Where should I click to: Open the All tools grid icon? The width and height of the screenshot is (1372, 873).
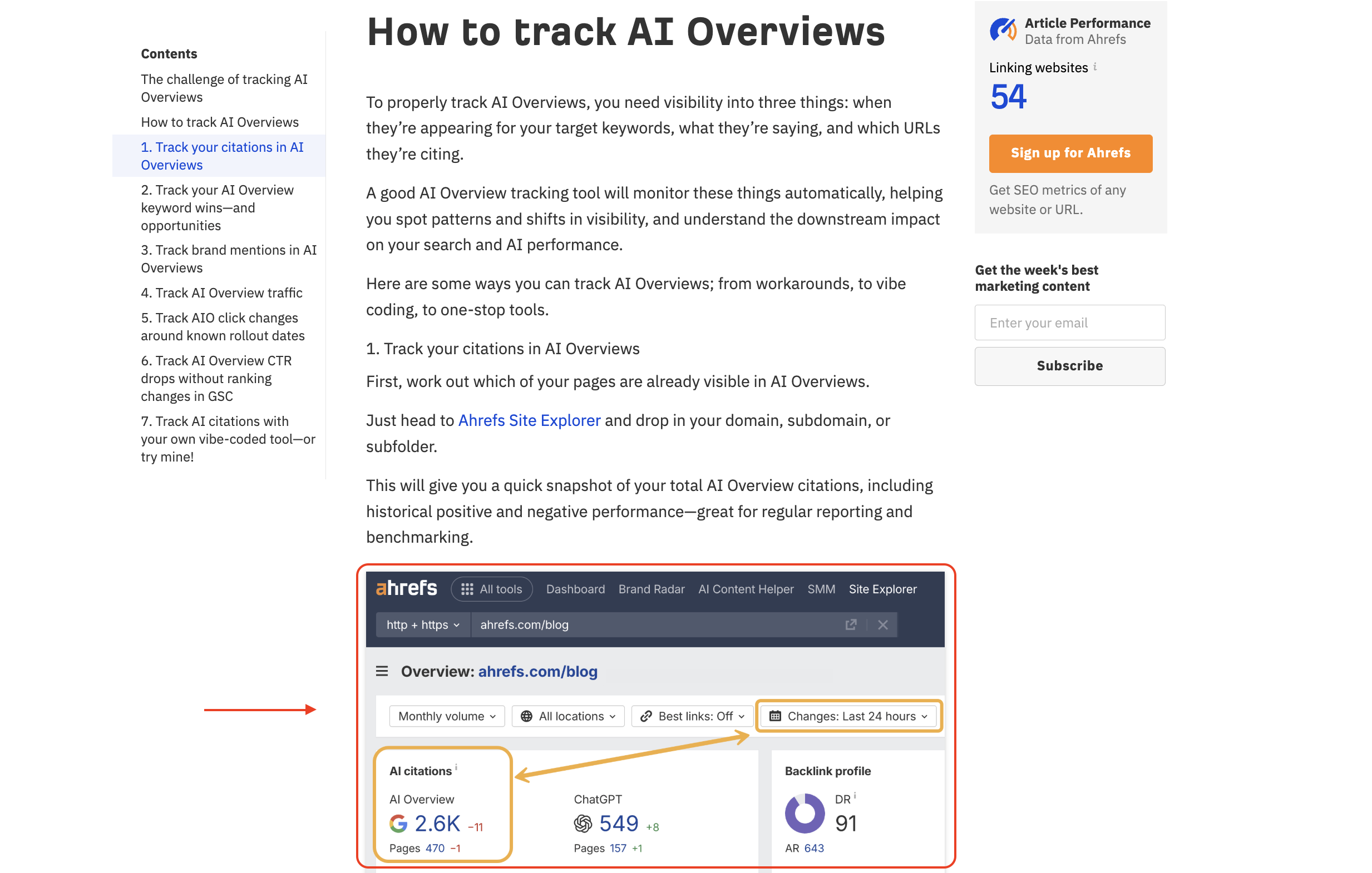468,589
